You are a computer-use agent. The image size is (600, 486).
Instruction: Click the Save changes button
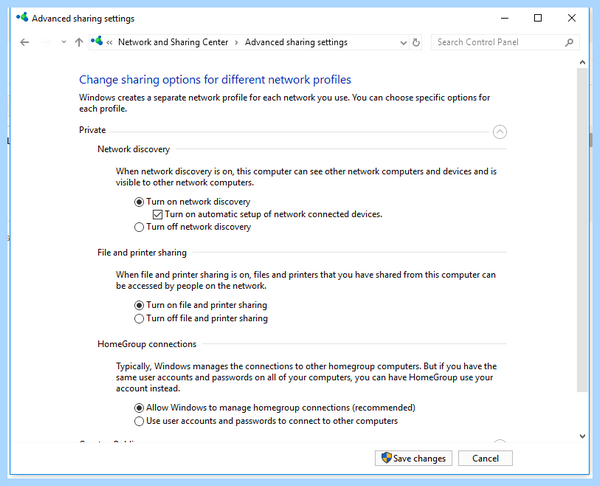413,458
